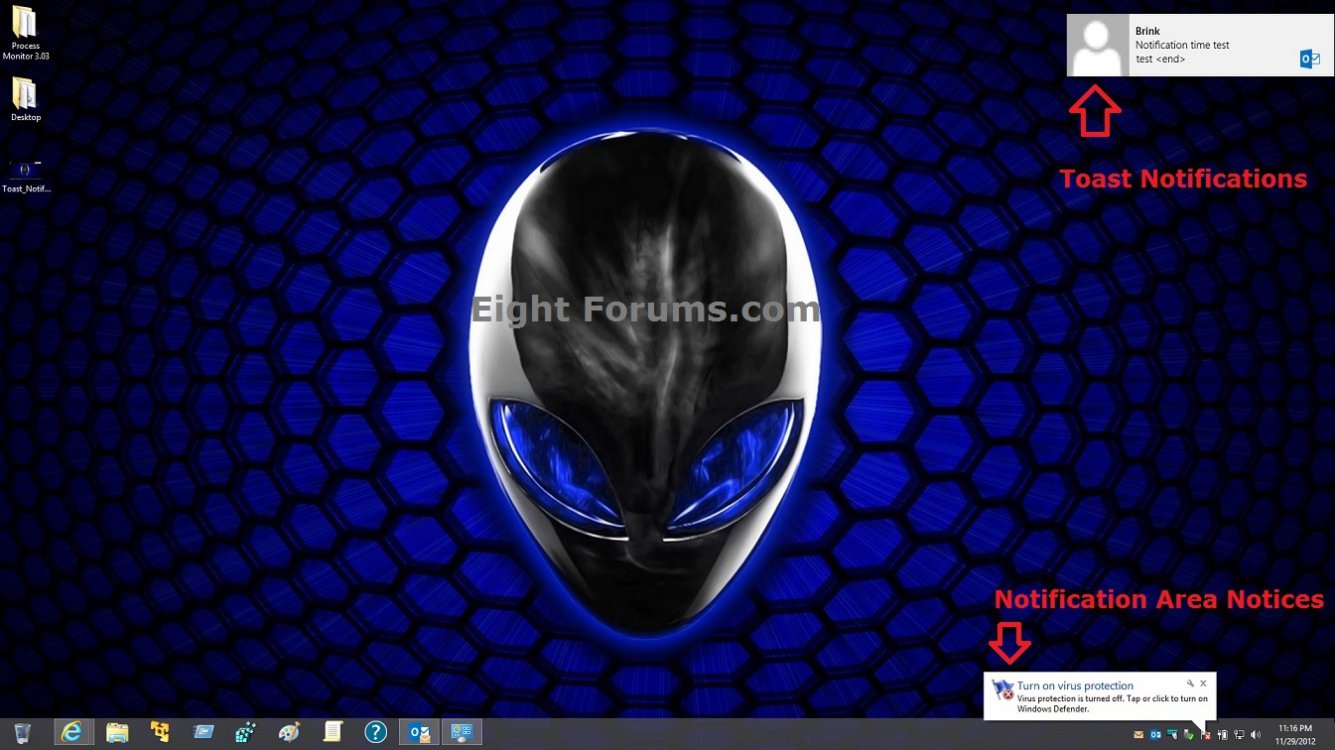Open the Recycle Bin on the taskbar

(22, 732)
